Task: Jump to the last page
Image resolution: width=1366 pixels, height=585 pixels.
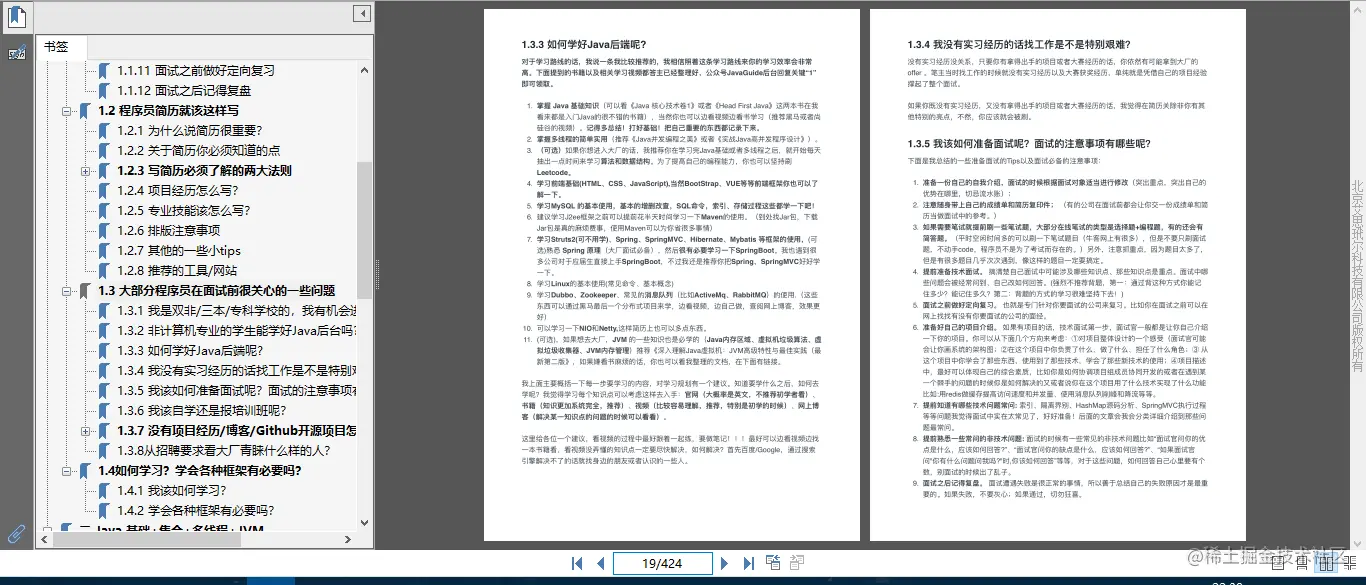Action: coord(748,564)
